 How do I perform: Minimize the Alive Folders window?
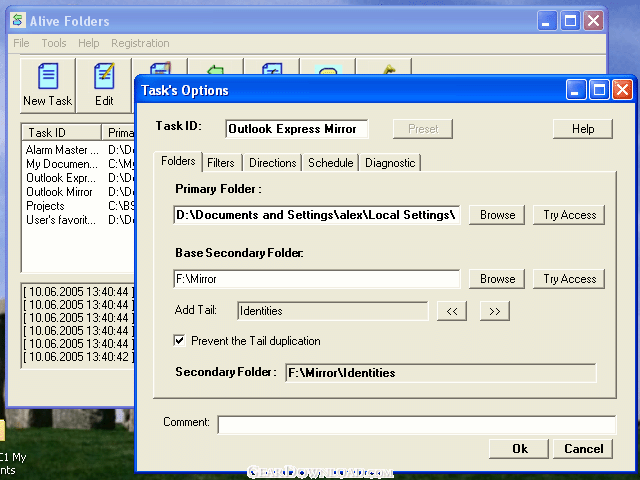click(x=547, y=20)
